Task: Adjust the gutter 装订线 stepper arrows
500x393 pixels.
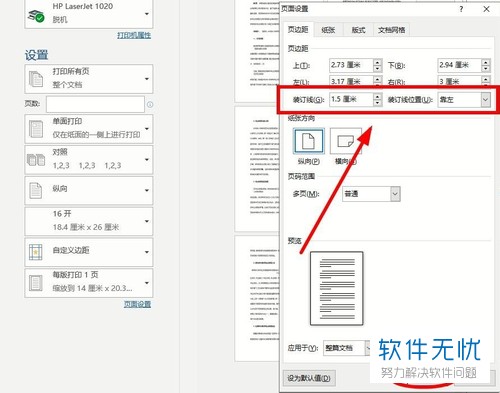Action: point(377,99)
